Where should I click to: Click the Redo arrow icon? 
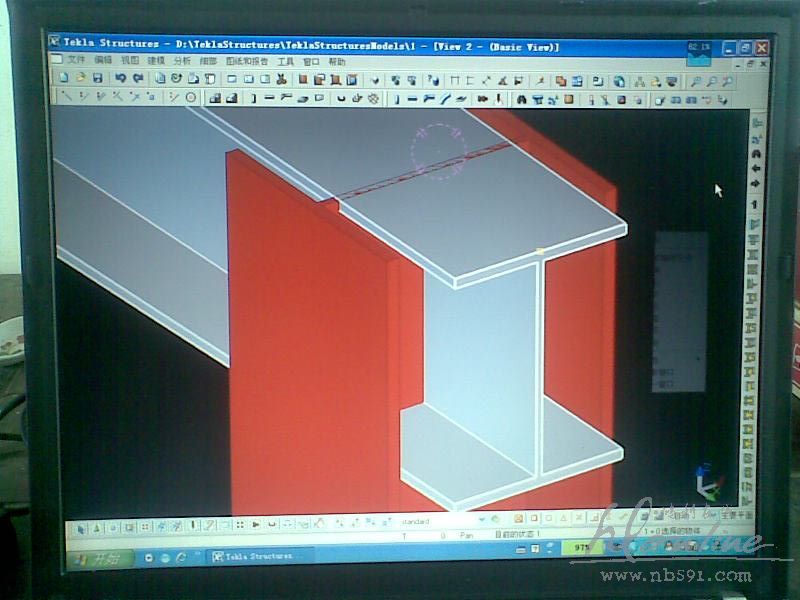tap(136, 78)
